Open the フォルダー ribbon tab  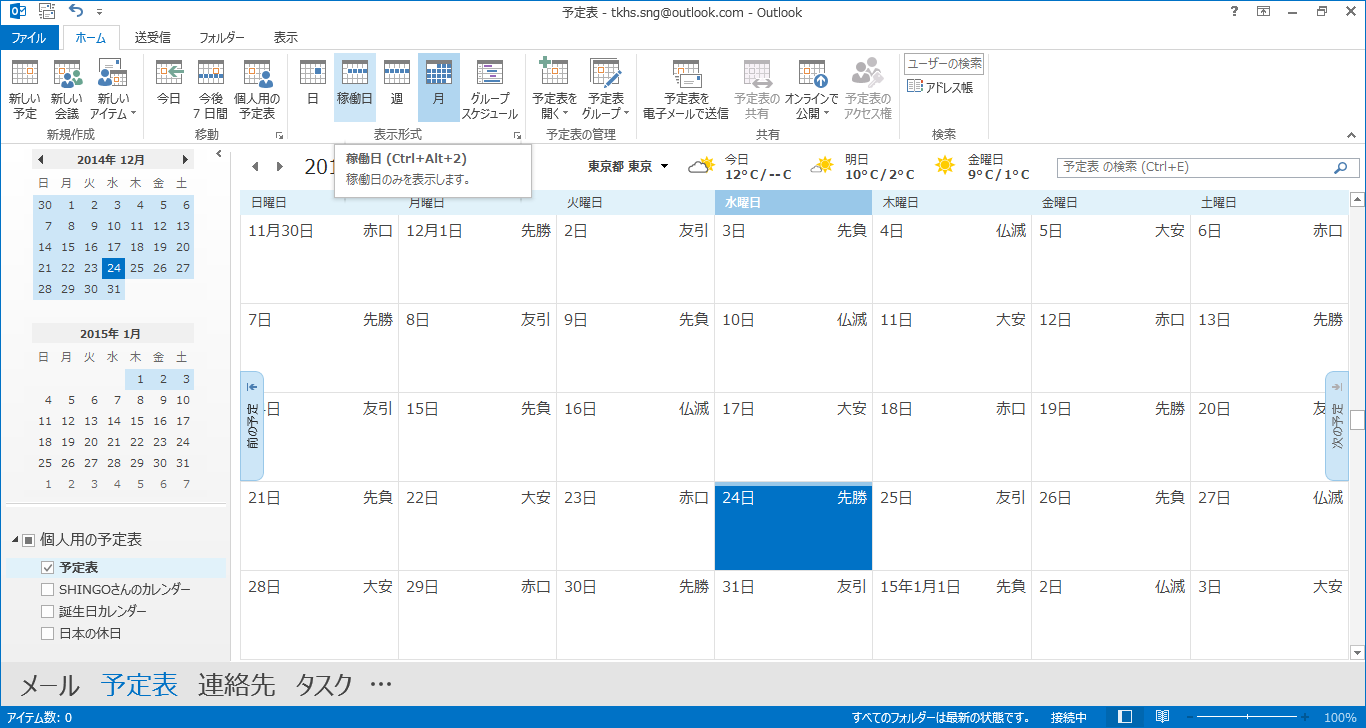(222, 37)
